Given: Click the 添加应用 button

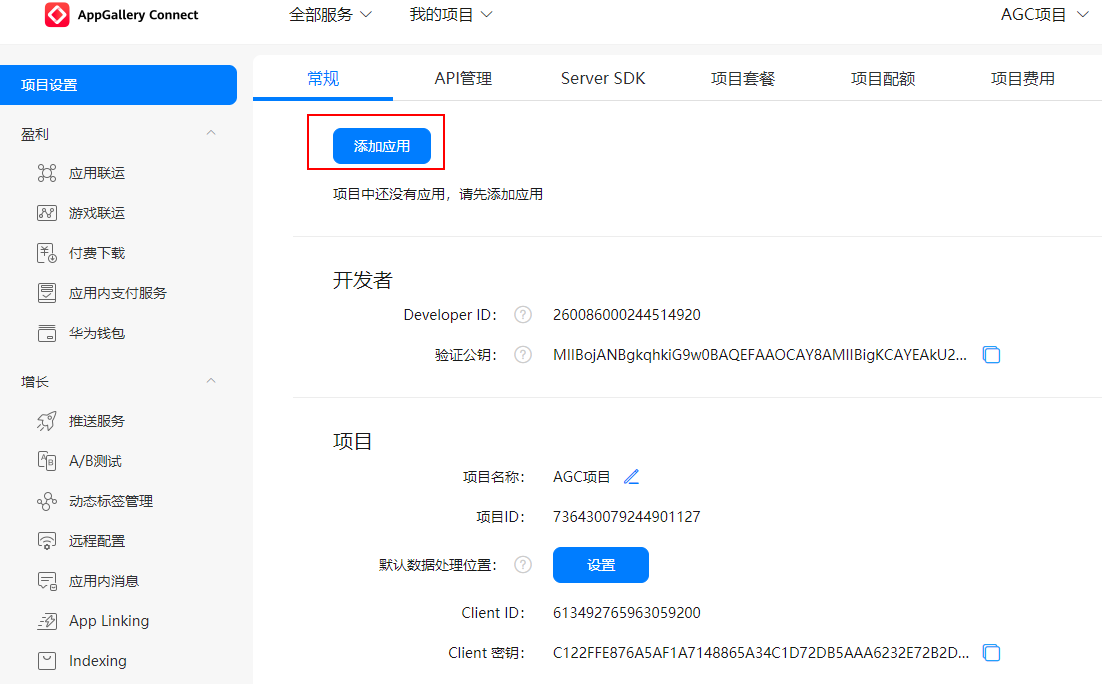Looking at the screenshot, I should tap(381, 146).
